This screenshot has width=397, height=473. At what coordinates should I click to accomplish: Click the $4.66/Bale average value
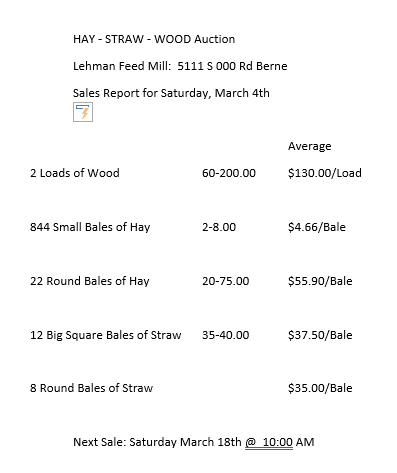click(x=317, y=227)
